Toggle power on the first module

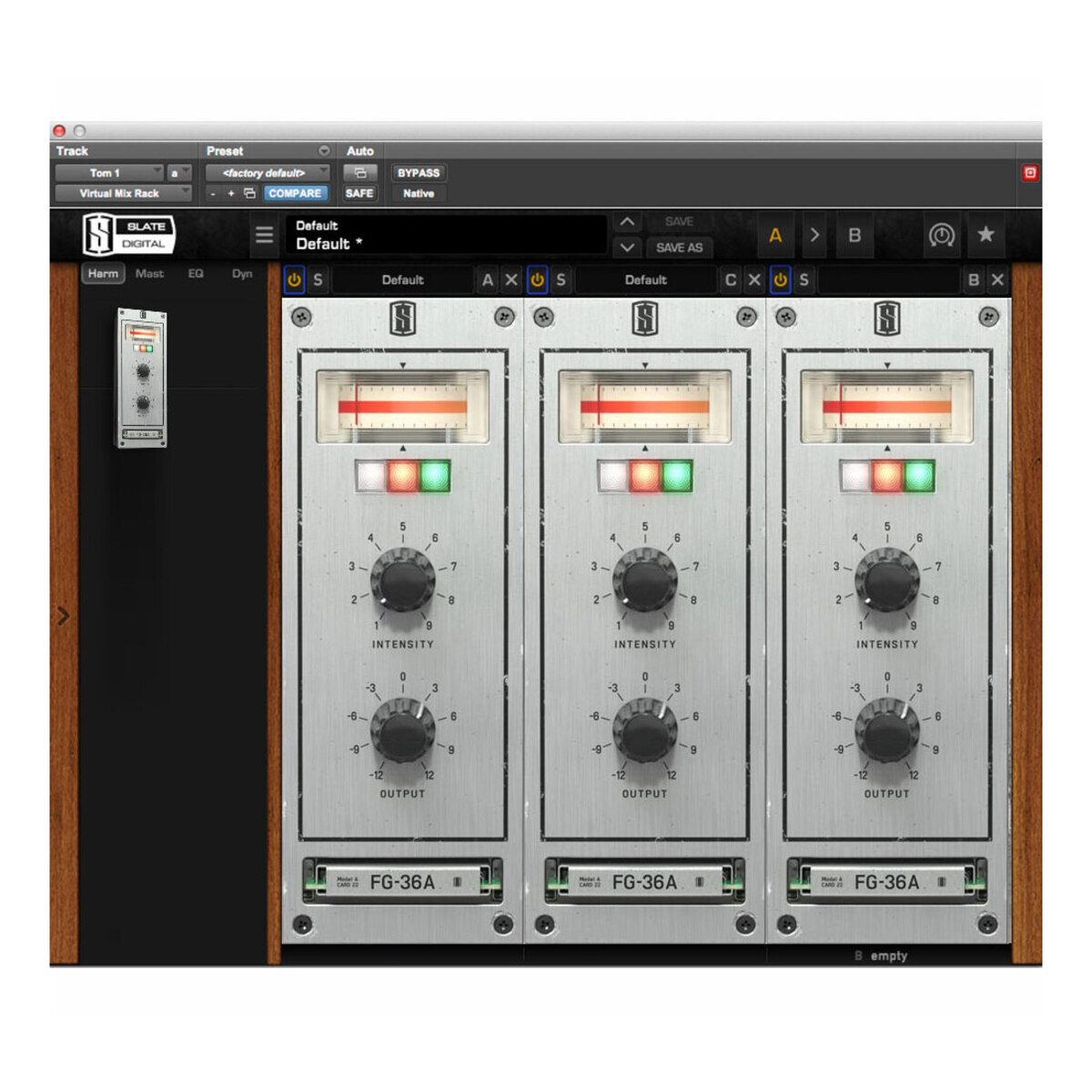click(x=294, y=280)
